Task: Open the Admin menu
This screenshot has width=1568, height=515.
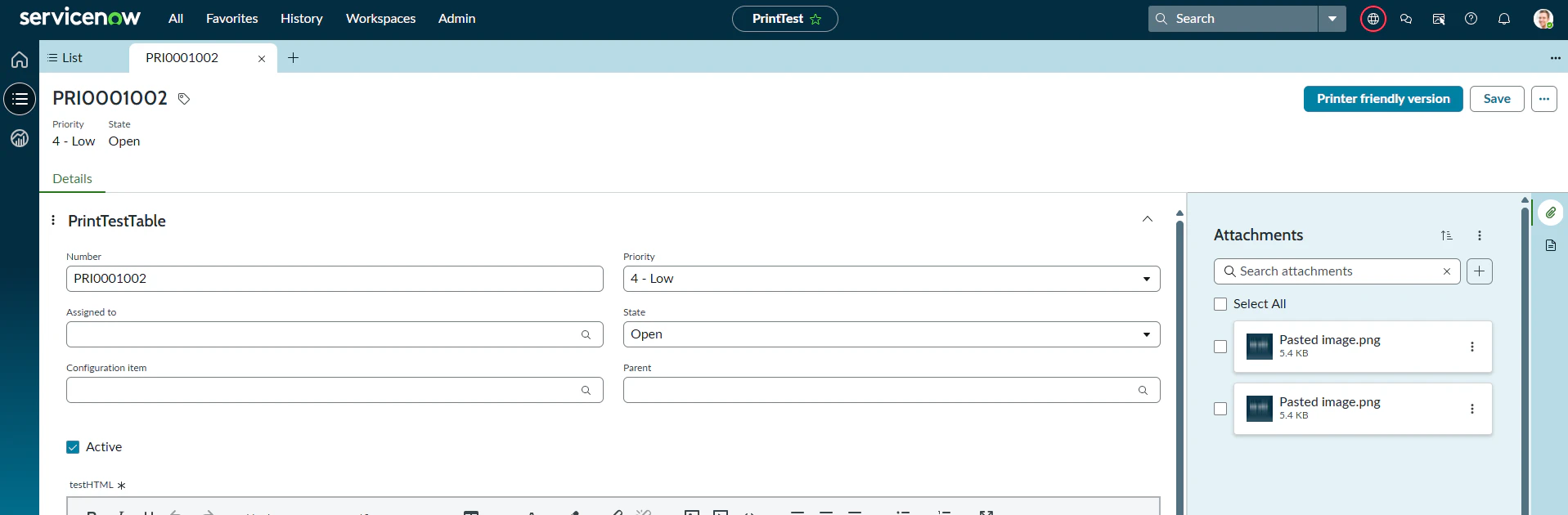Action: coord(457,18)
